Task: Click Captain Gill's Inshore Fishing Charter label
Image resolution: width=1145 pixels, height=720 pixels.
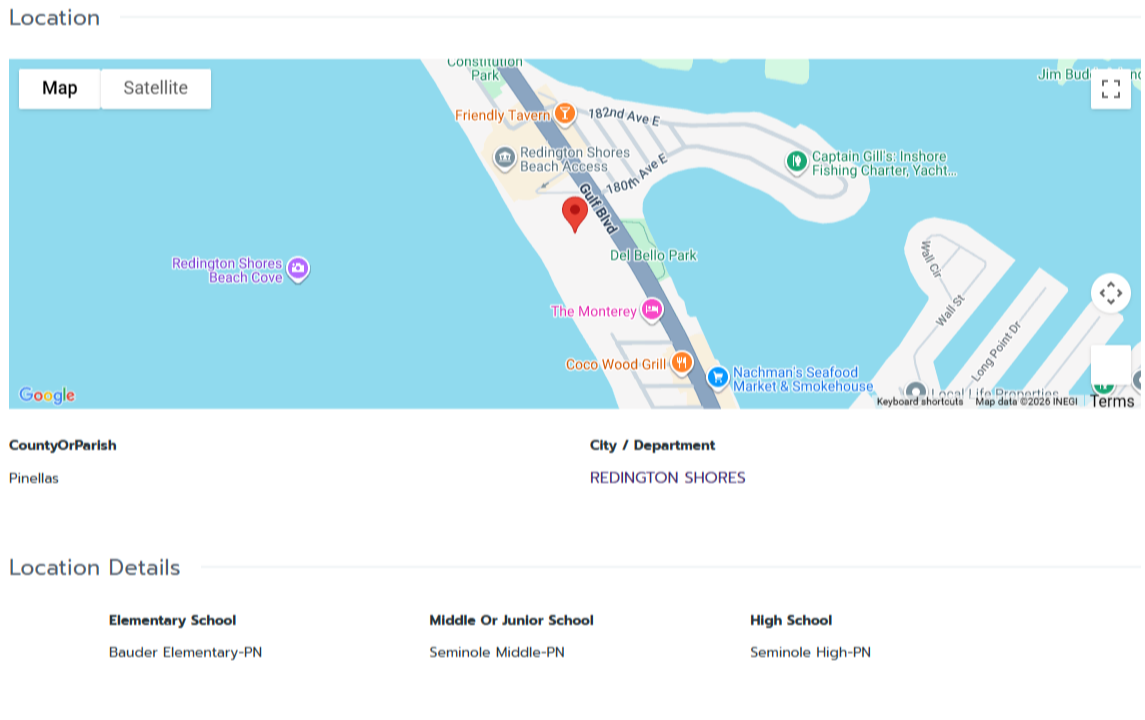Action: (x=884, y=164)
